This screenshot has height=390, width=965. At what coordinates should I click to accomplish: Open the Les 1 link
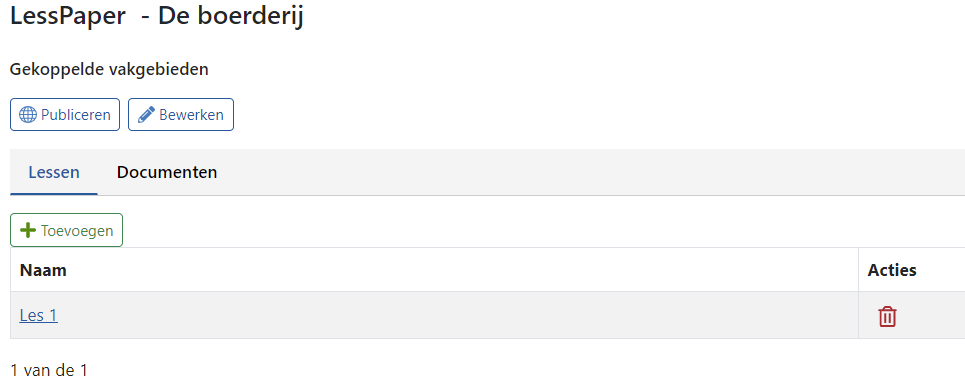[38, 316]
